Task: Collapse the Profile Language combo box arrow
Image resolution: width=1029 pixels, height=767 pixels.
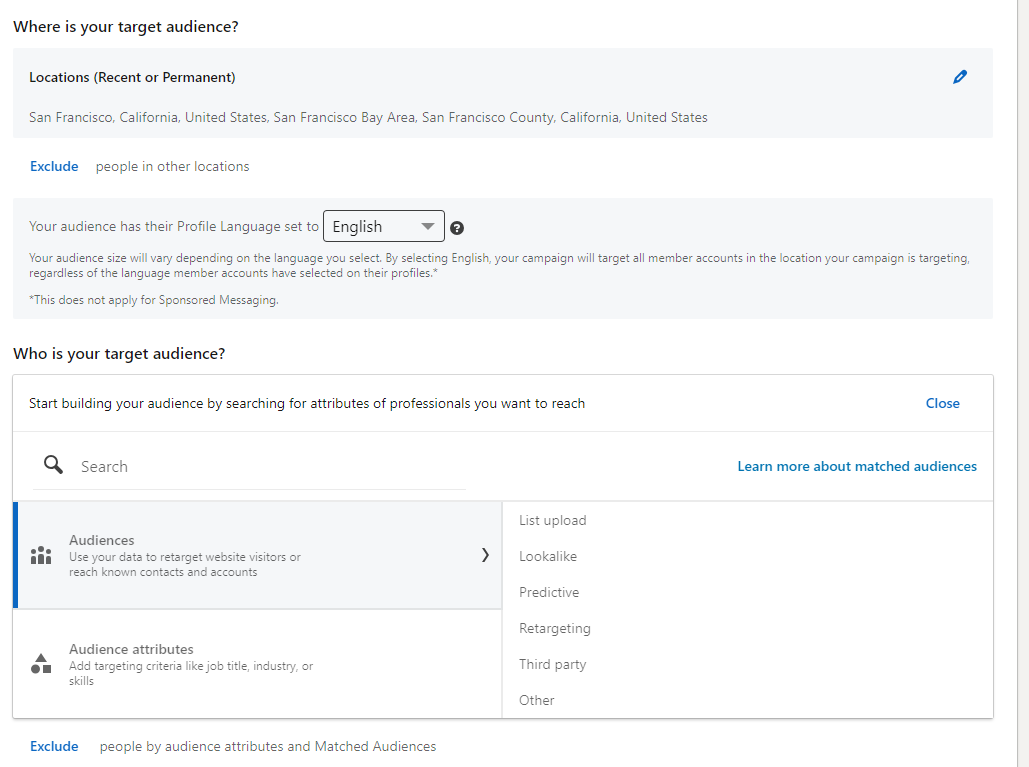Action: pos(428,226)
